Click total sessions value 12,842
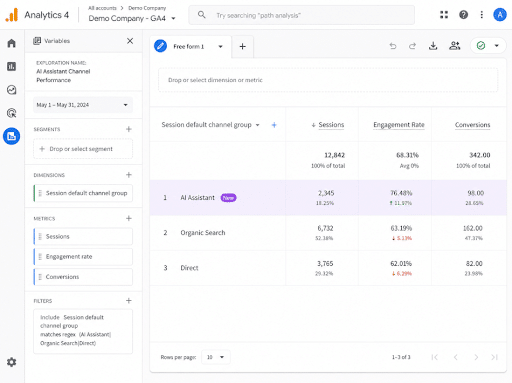 click(334, 155)
